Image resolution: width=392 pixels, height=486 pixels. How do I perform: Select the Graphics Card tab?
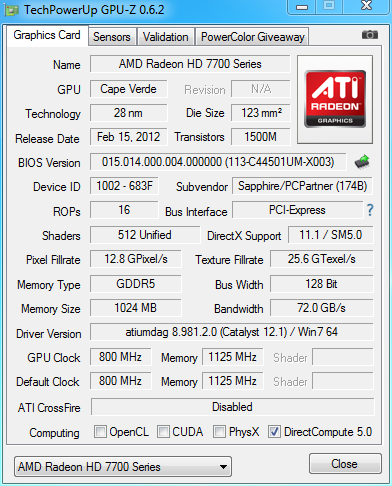[47, 35]
